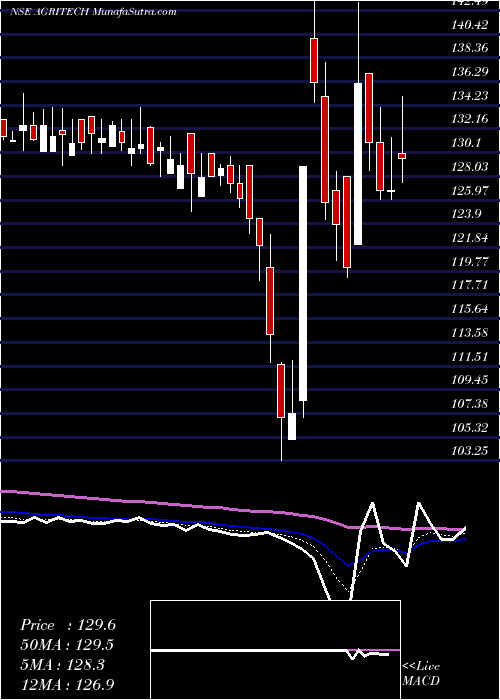
Task: Click the <<Live MACD label
Action: (421, 673)
